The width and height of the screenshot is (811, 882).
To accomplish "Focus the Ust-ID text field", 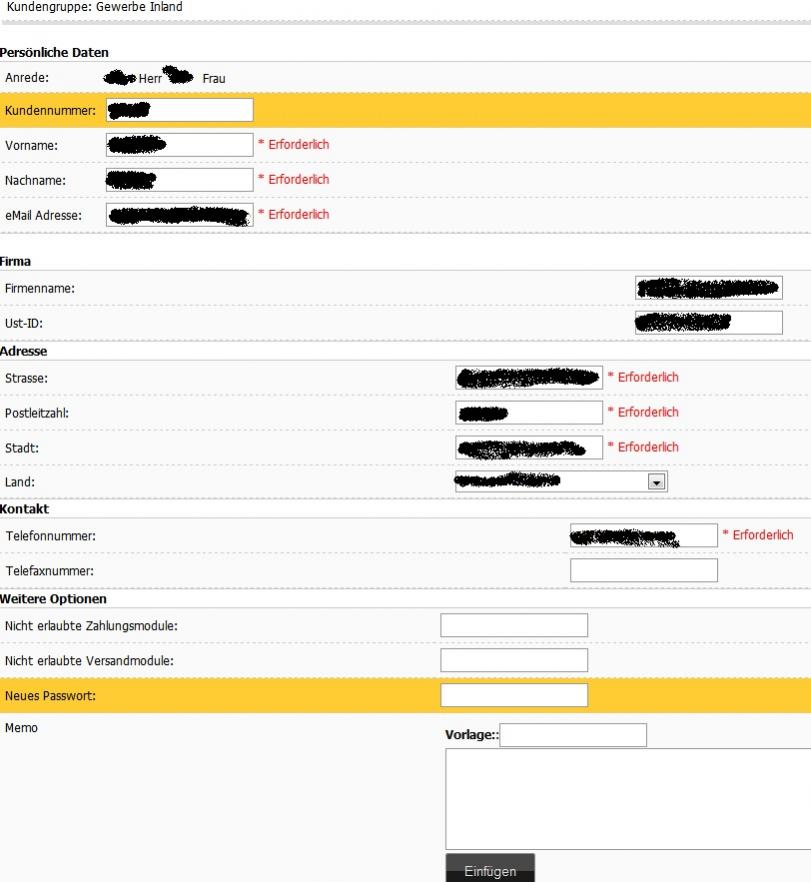I will click(x=709, y=323).
